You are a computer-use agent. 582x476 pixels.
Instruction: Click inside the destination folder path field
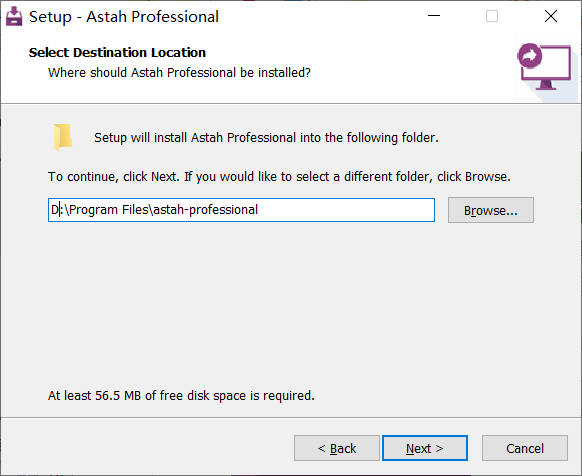point(241,210)
